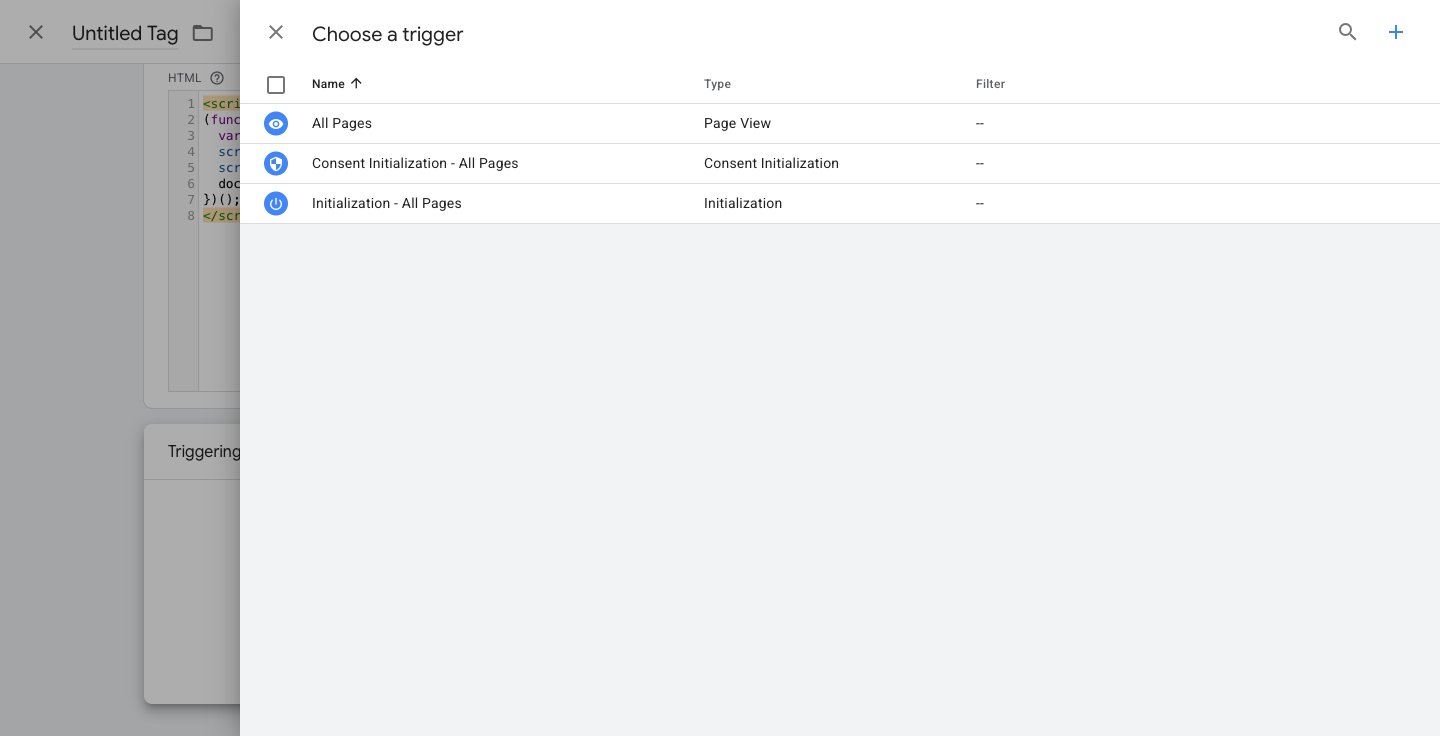Close the Untitled Tag editor behind
The width and height of the screenshot is (1440, 736).
point(36,32)
